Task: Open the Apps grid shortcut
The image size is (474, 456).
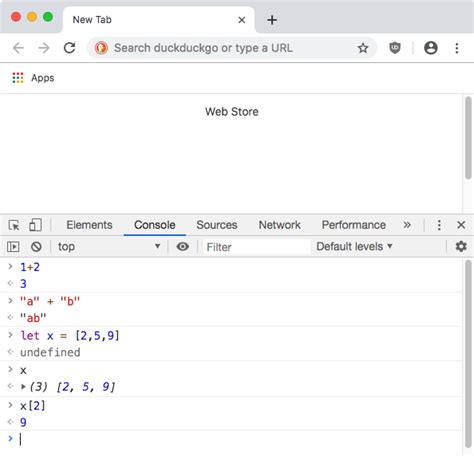Action: click(33, 78)
